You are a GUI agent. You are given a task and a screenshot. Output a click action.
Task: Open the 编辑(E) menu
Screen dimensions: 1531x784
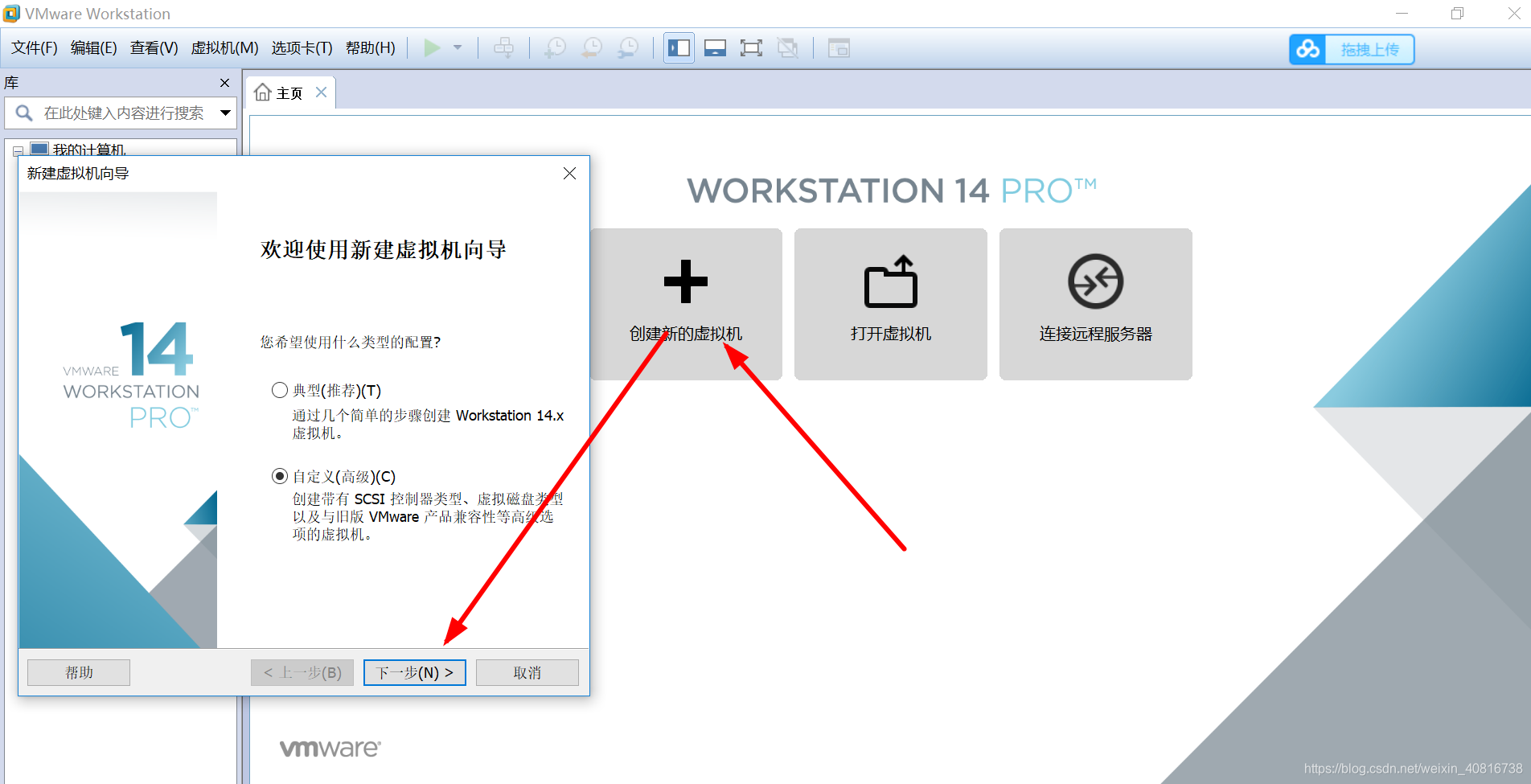(x=94, y=48)
